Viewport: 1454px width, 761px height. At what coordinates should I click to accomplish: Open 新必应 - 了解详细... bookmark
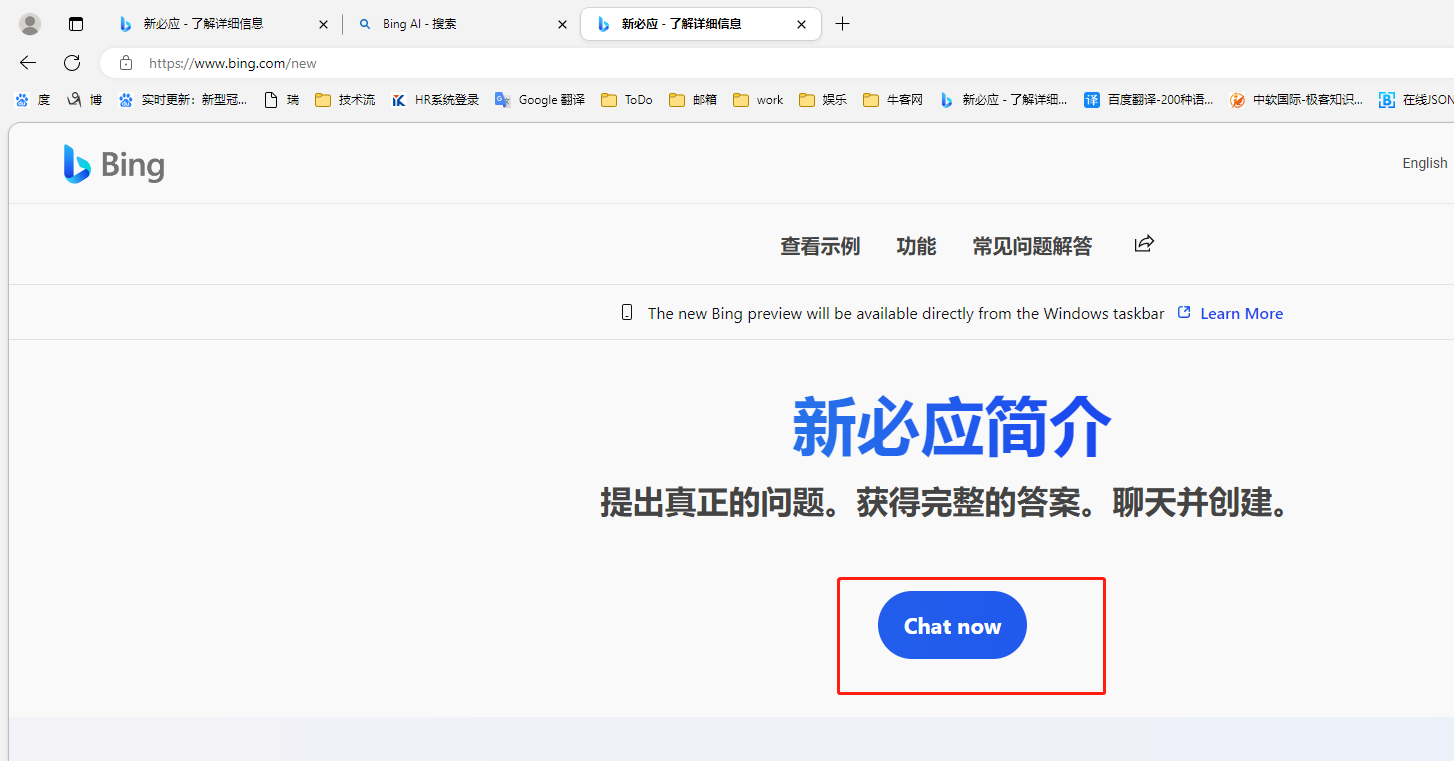coord(1003,100)
